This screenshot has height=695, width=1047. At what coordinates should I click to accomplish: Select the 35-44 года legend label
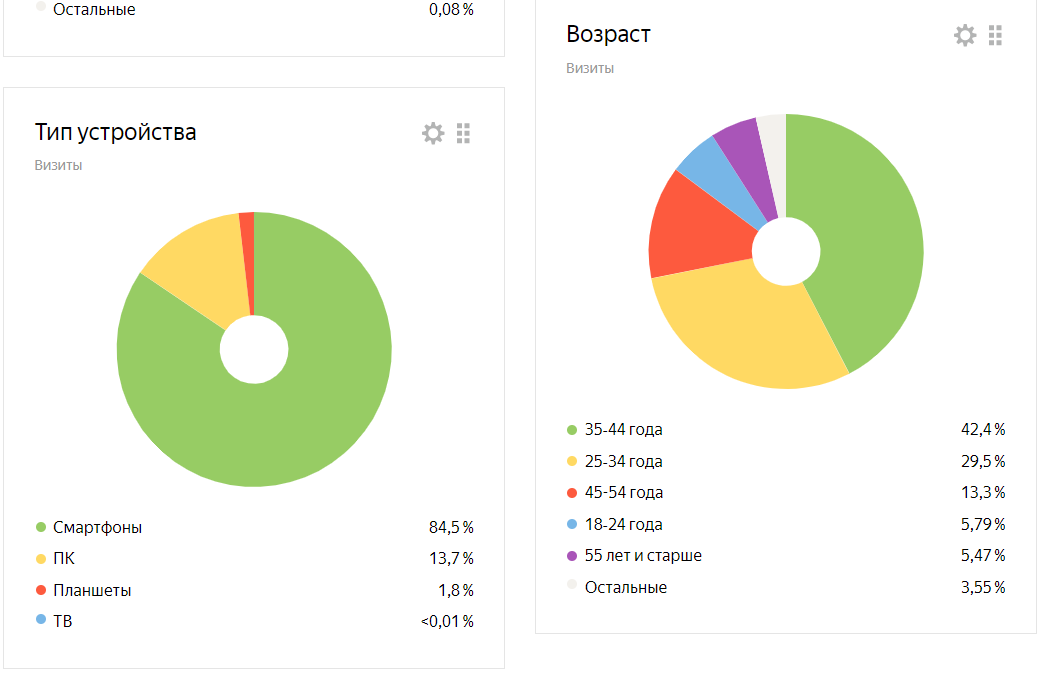624,429
